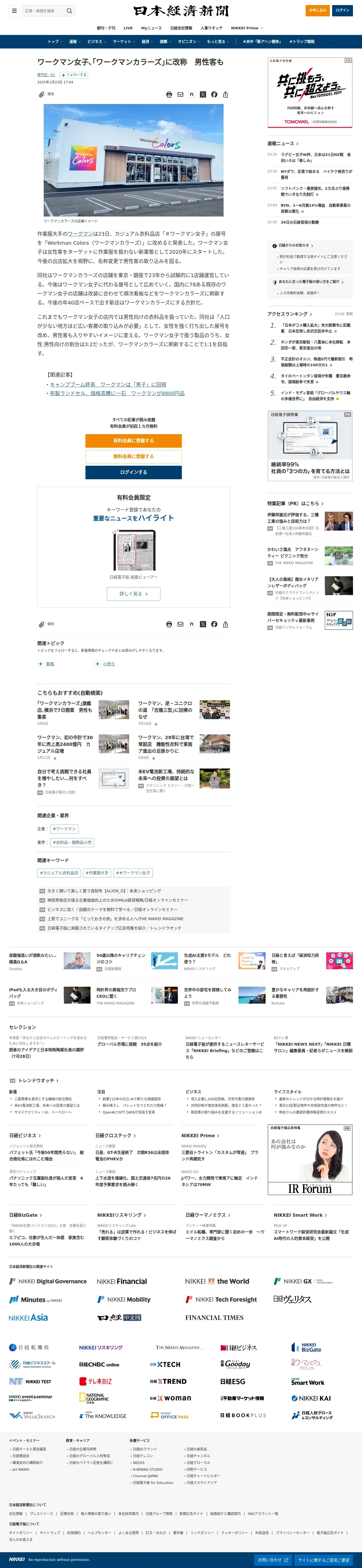Open the アクセスランキング heading

(x=290, y=314)
